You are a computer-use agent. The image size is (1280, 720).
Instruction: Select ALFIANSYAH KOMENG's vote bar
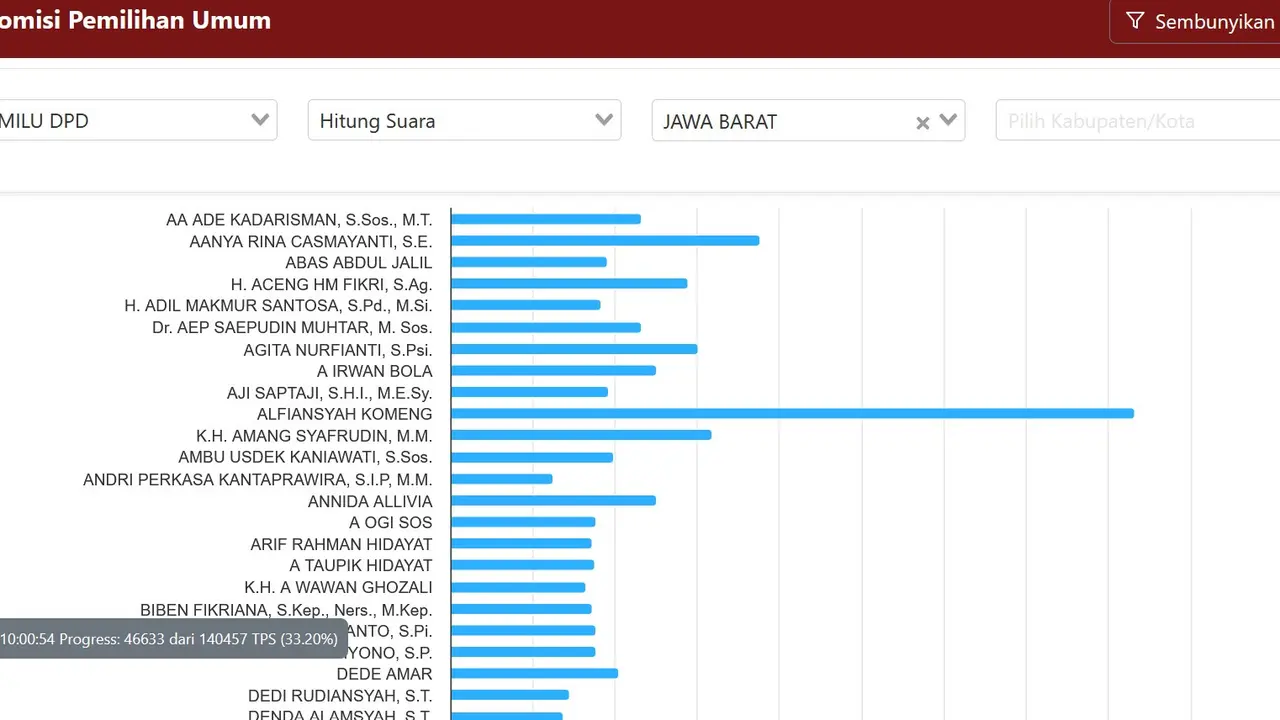coord(792,414)
